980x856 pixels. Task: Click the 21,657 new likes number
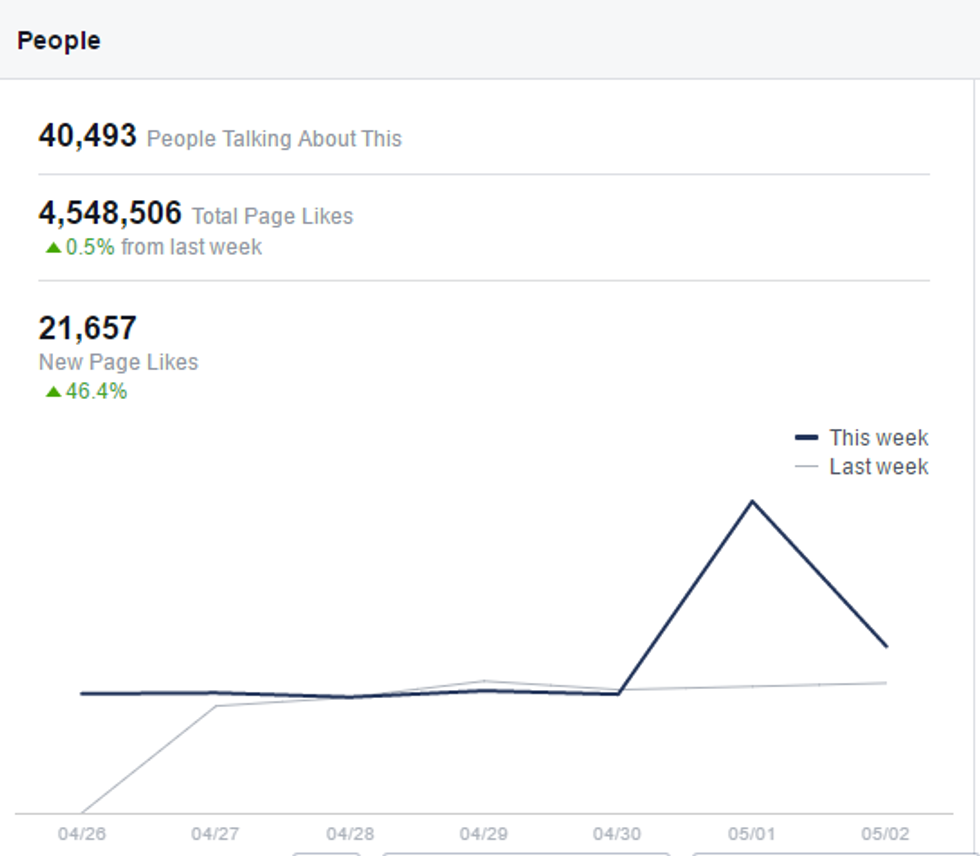point(87,328)
